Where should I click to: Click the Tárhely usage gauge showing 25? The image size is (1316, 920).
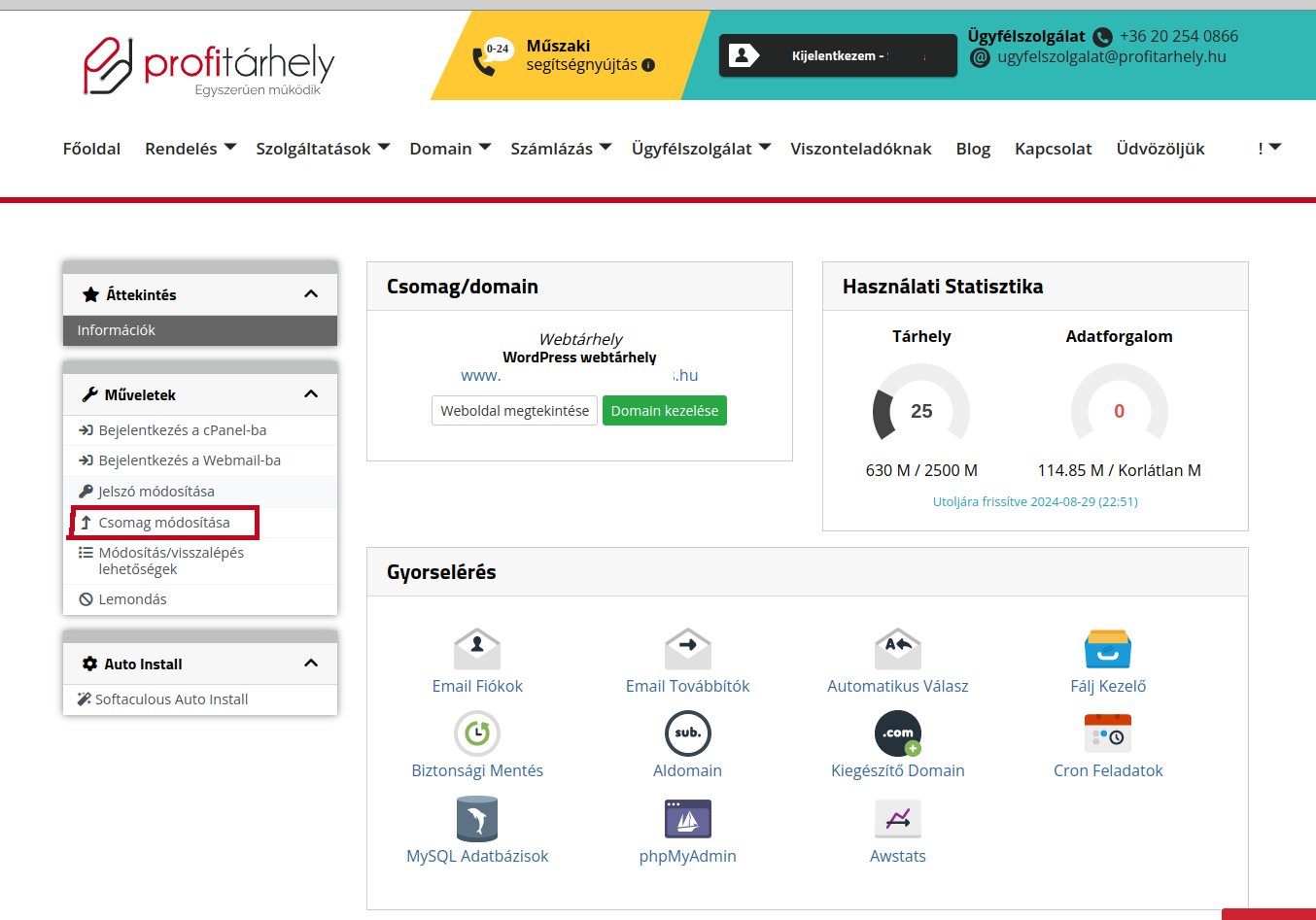(x=921, y=403)
